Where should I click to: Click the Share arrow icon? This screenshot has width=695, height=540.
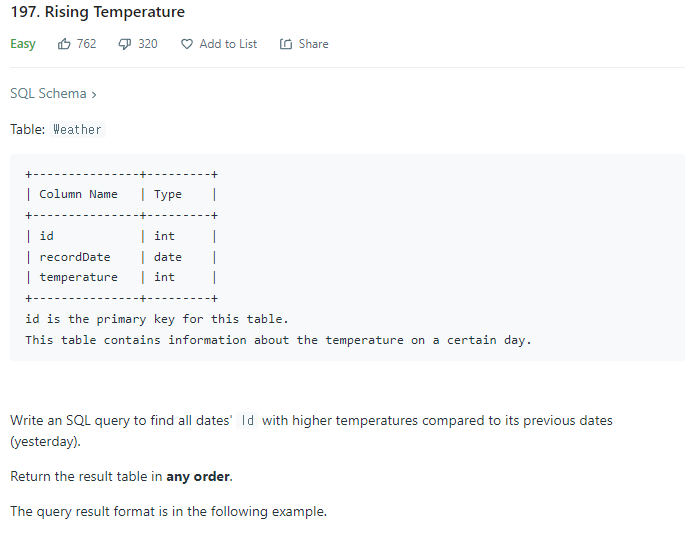[286, 44]
